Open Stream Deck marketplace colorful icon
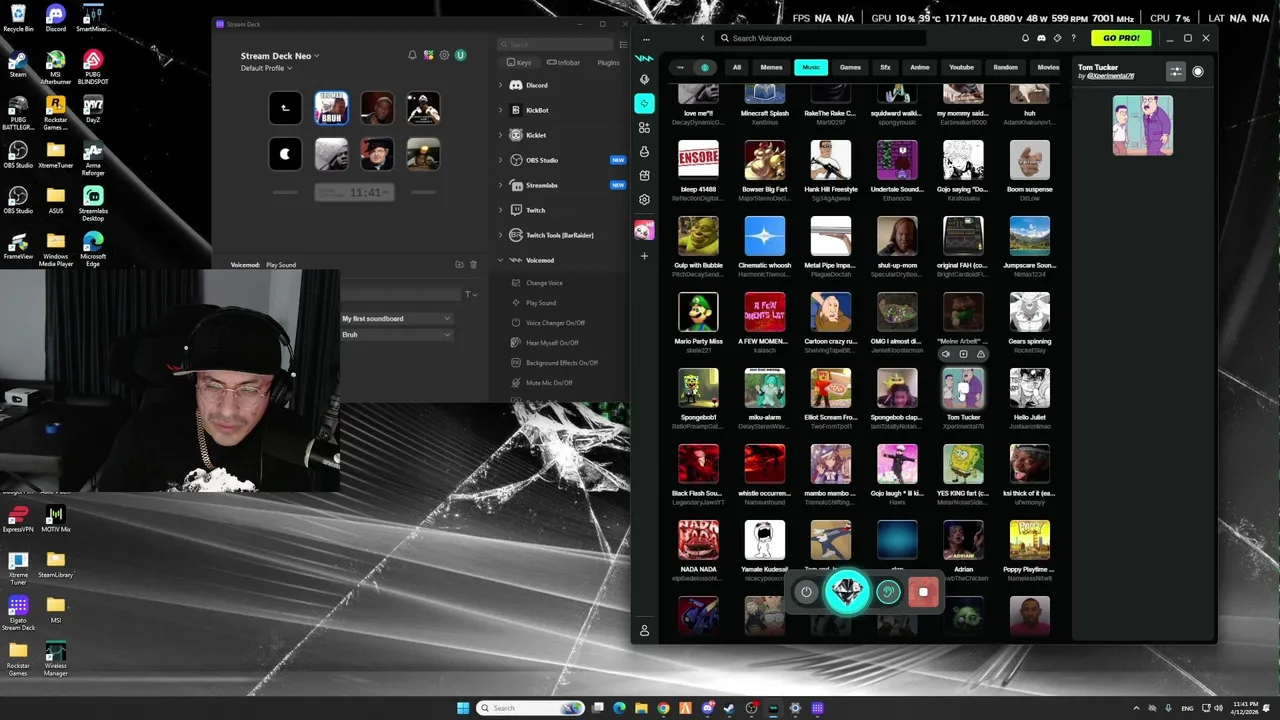The image size is (1280, 720). click(428, 55)
